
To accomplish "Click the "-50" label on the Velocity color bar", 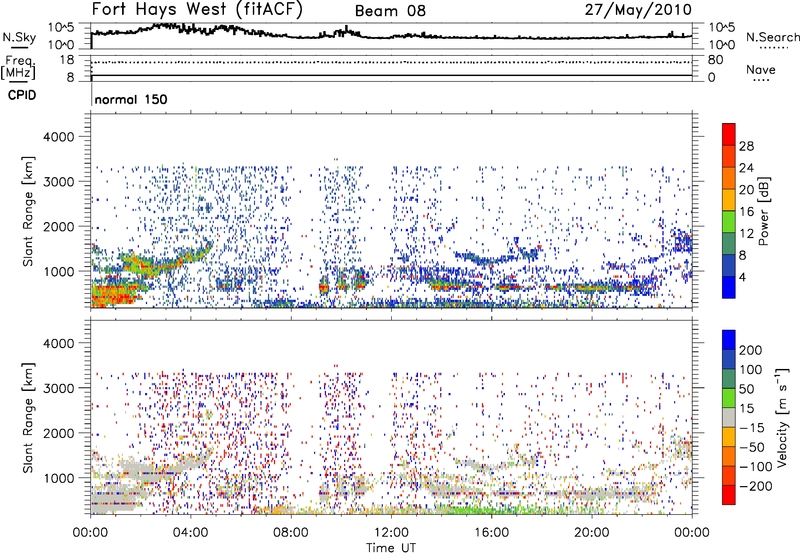I will [752, 447].
